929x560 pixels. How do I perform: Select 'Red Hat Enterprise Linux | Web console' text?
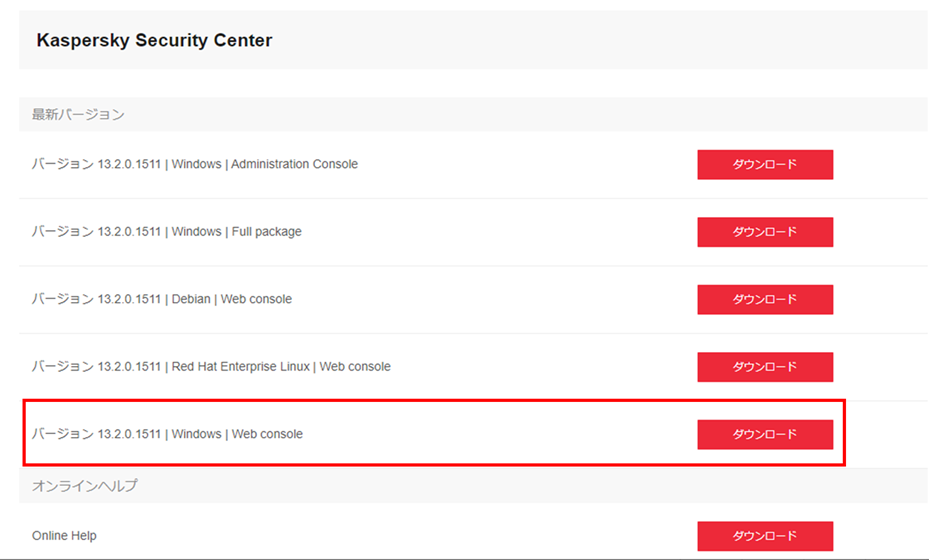(x=281, y=367)
